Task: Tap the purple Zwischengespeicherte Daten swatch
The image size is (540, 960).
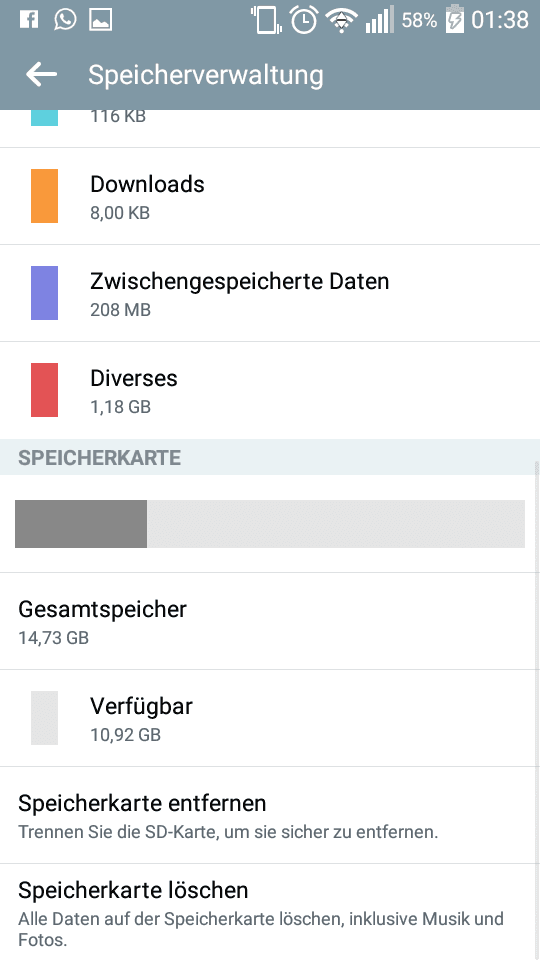Action: click(x=45, y=293)
